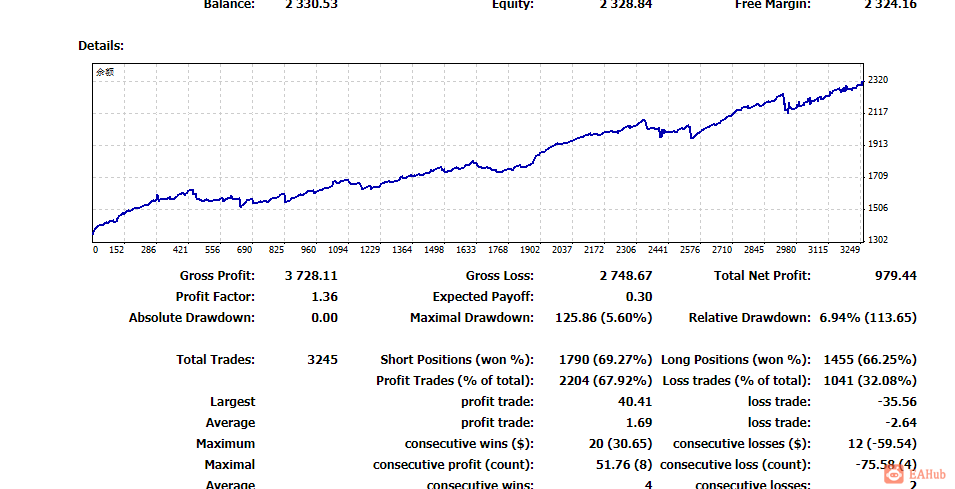
Task: Click the Total Trades: label
Action: click(x=216, y=360)
